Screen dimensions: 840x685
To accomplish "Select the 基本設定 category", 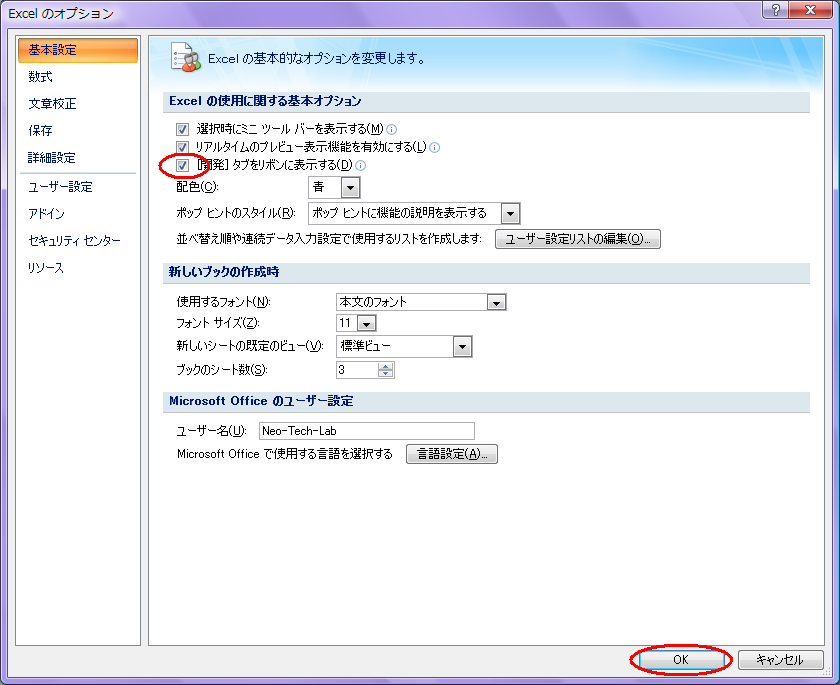I will (78, 50).
